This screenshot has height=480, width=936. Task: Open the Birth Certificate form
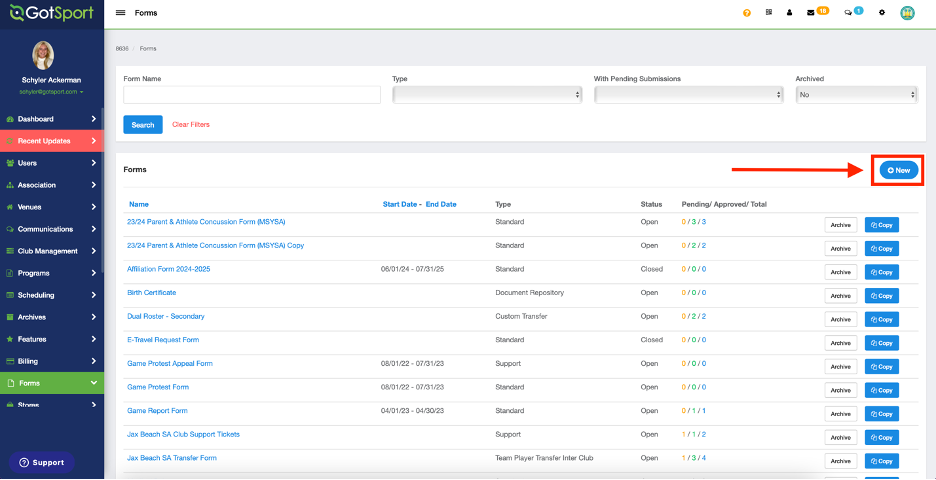point(152,293)
